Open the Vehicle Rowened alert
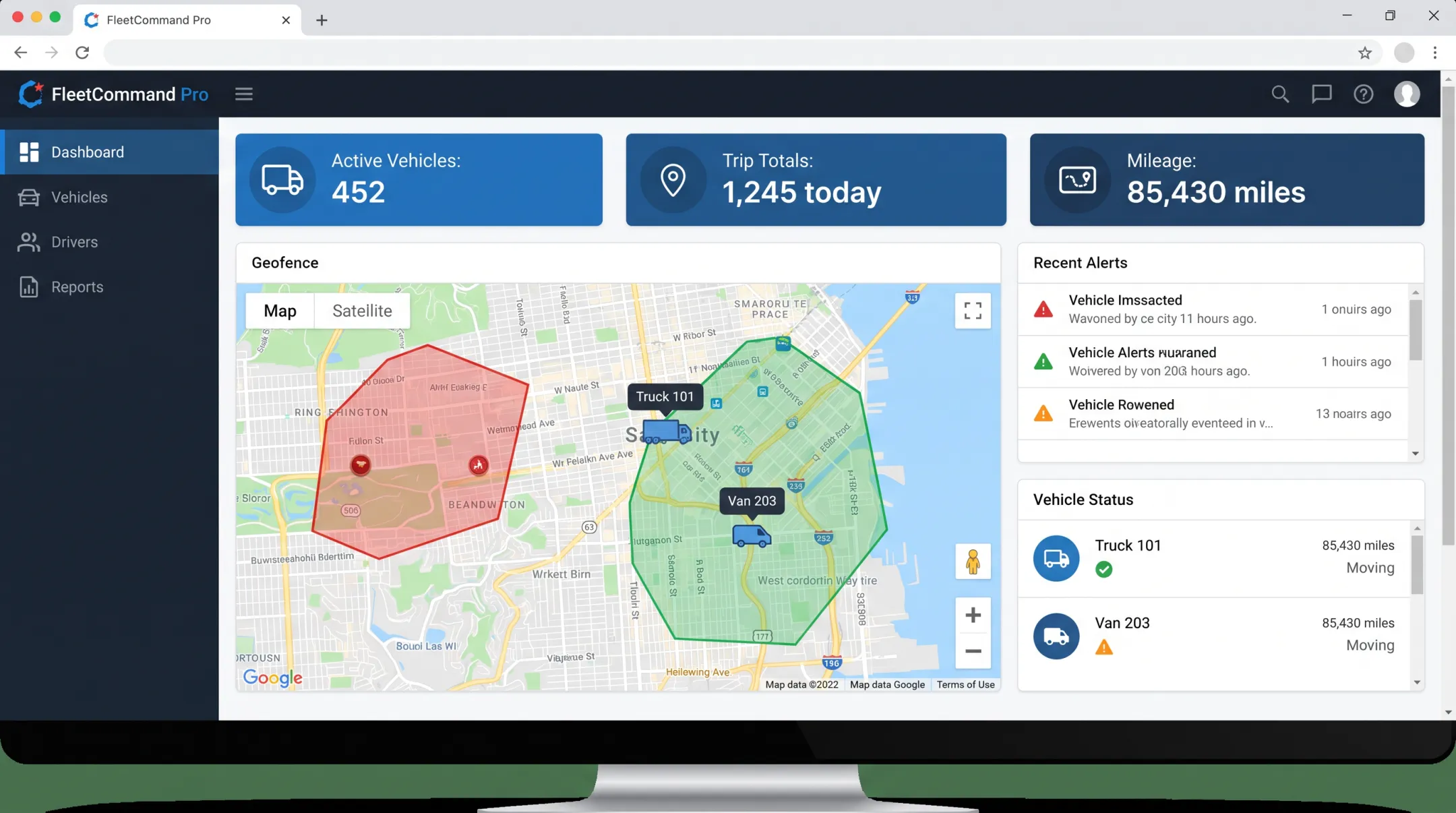This screenshot has width=1456, height=813. click(x=1213, y=414)
